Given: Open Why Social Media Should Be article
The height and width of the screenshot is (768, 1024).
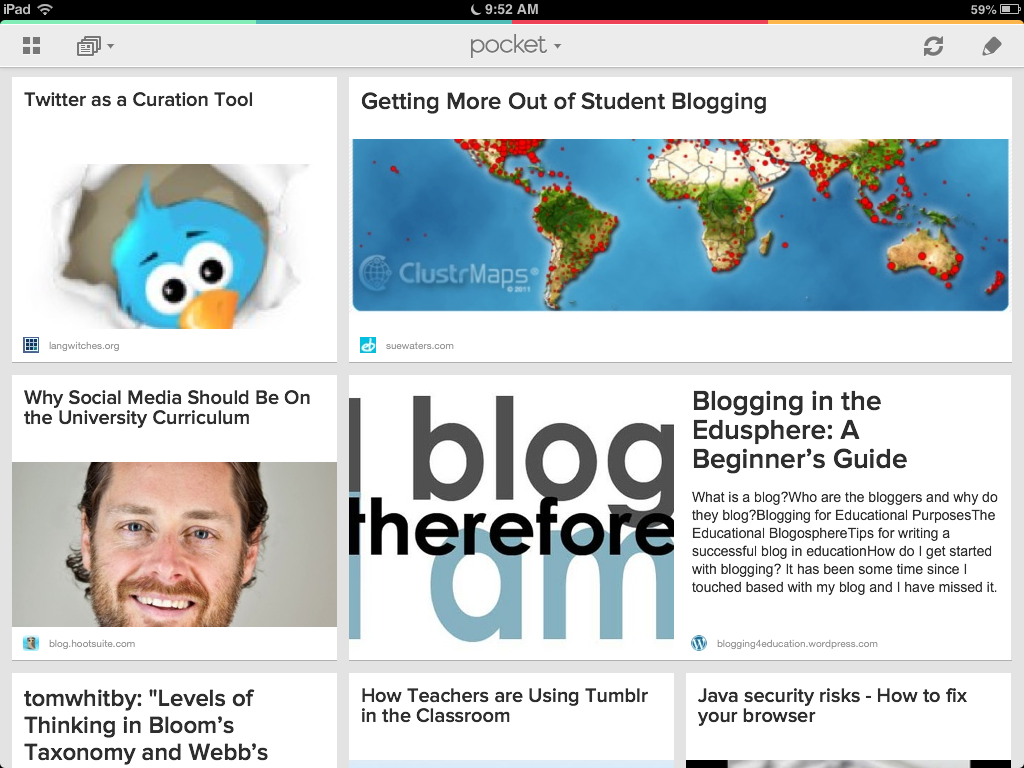Looking at the screenshot, I should [x=167, y=408].
